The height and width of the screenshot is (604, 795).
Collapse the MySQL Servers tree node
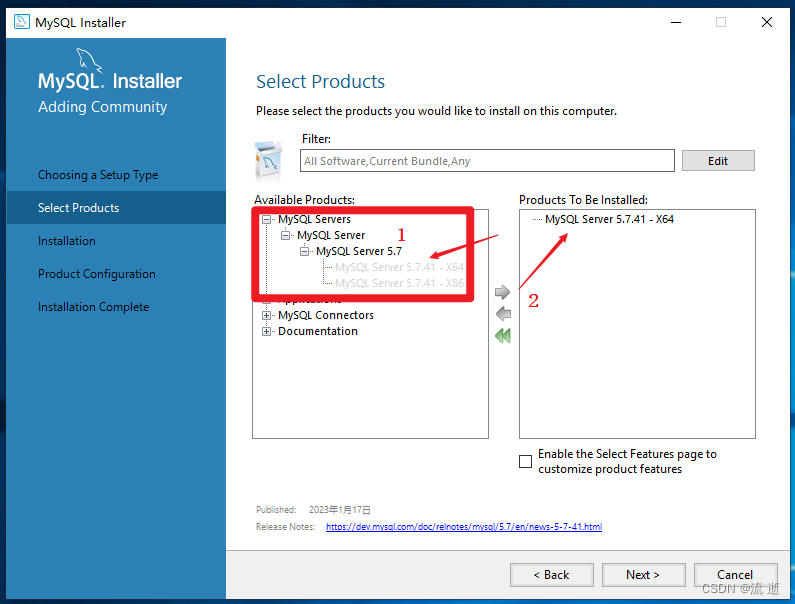266,220
